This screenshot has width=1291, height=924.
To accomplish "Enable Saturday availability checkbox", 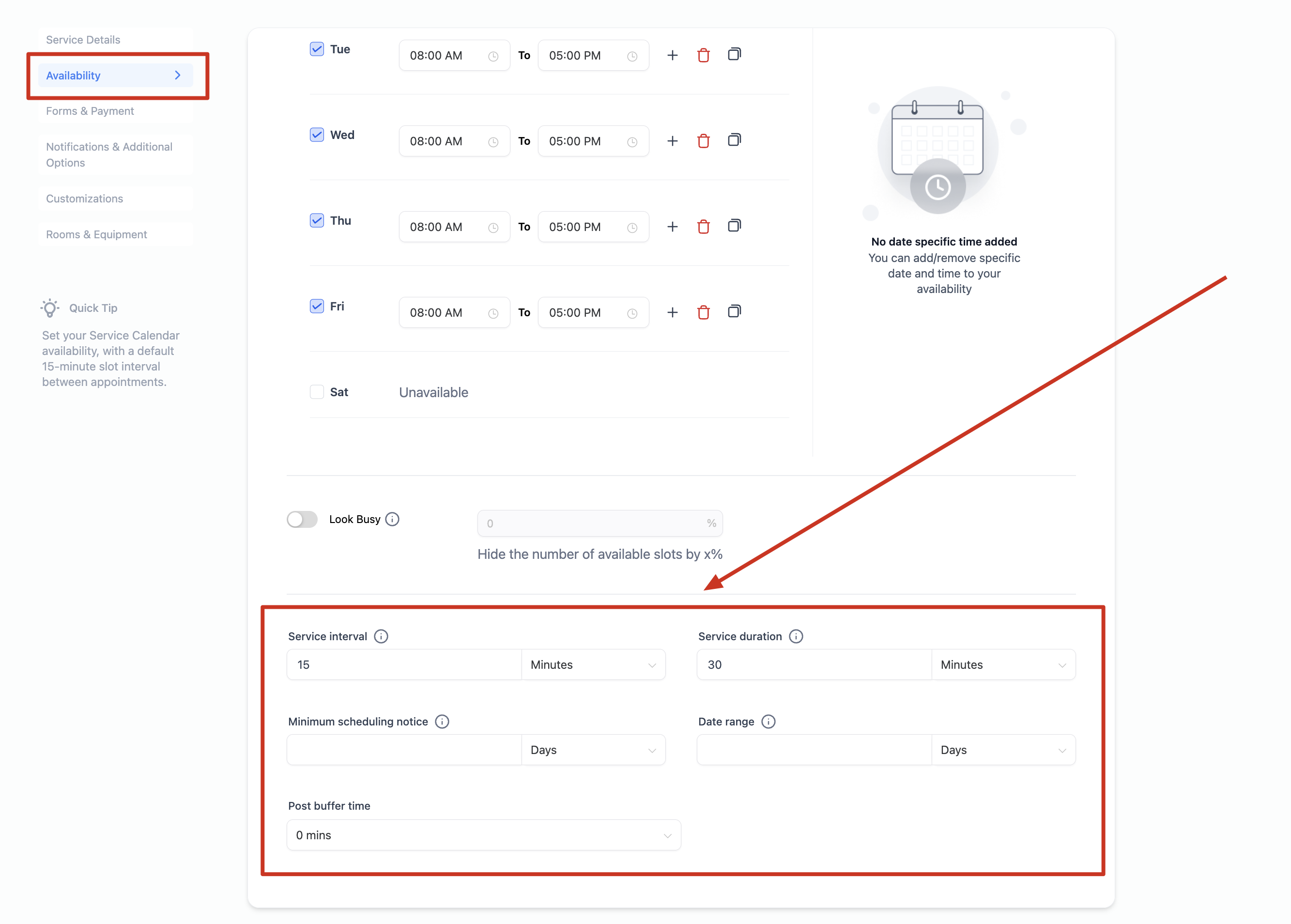I will (317, 392).
